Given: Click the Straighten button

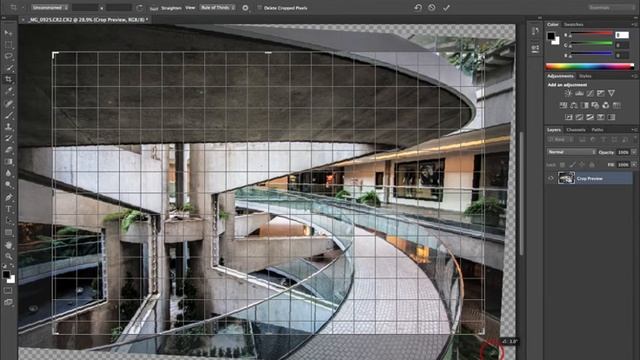Looking at the screenshot, I should (x=171, y=8).
